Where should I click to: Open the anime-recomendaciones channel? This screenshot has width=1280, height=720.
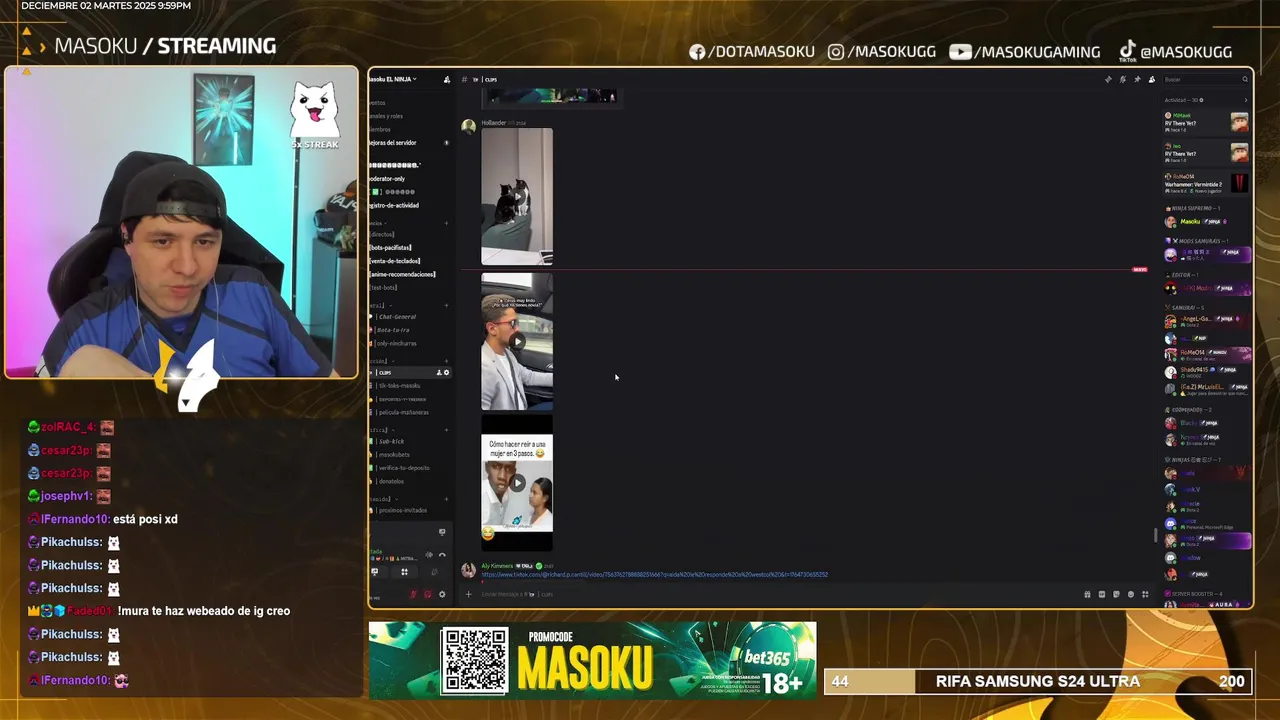[x=402, y=274]
